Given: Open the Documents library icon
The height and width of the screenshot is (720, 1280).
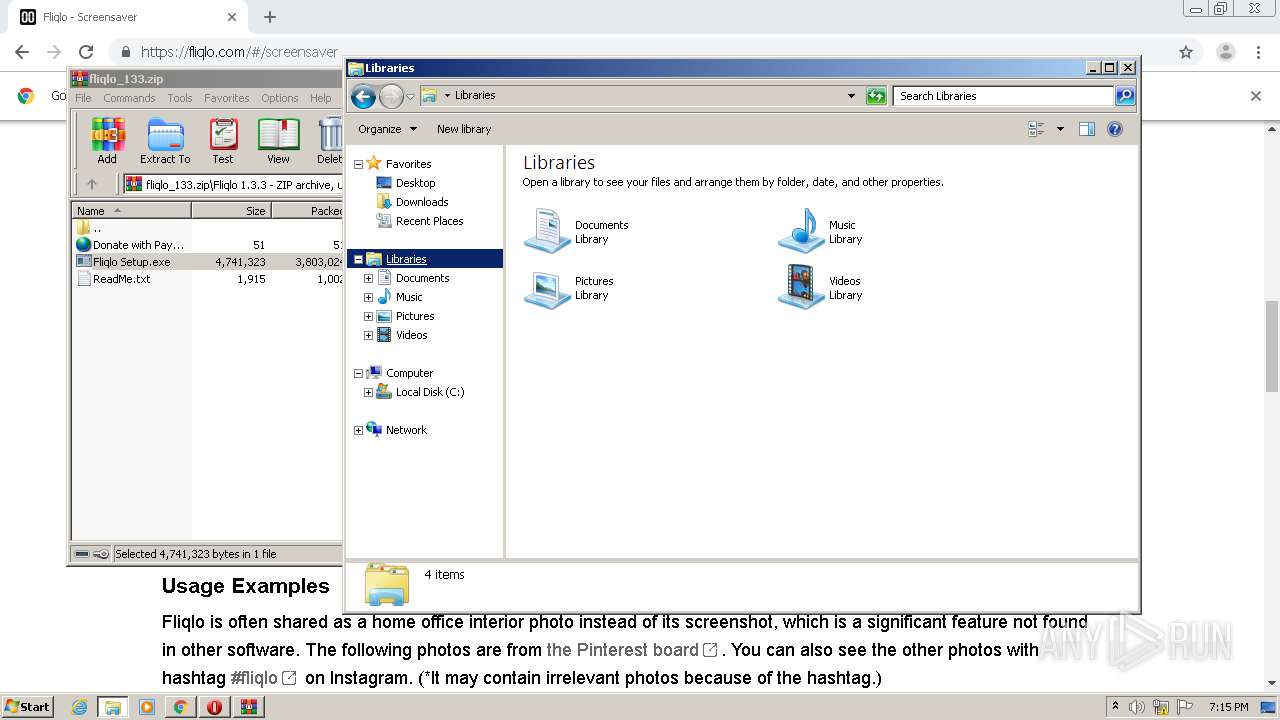Looking at the screenshot, I should click(547, 231).
